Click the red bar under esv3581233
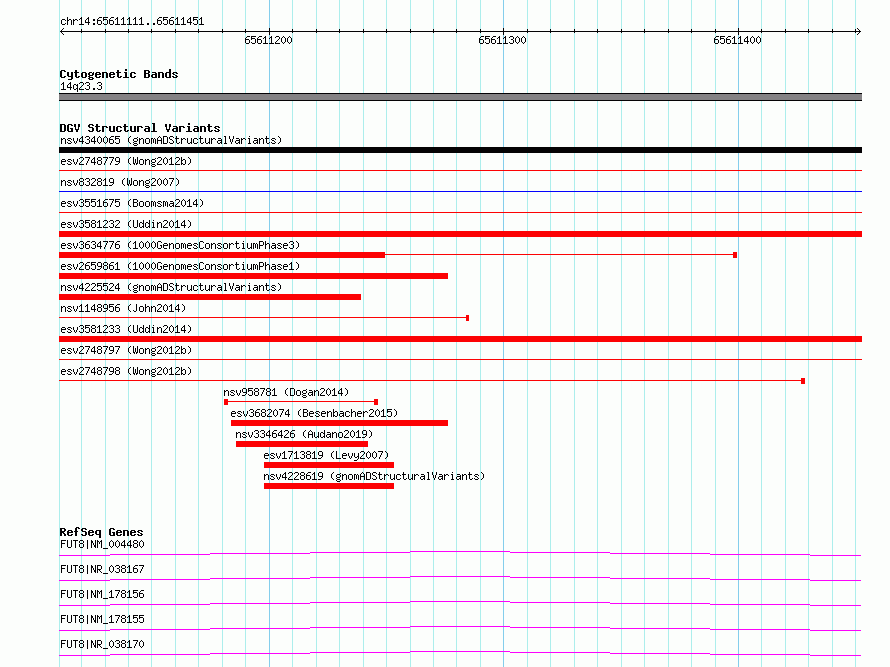Screen dimensions: 890x667 coord(460,339)
